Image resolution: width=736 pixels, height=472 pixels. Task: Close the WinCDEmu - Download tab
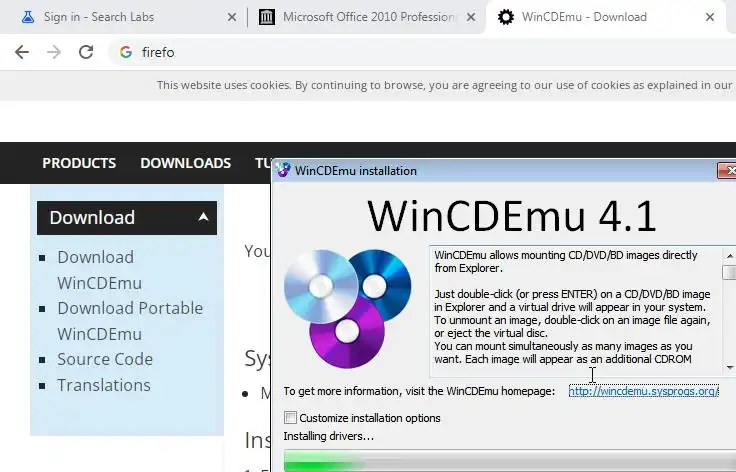pos(710,17)
